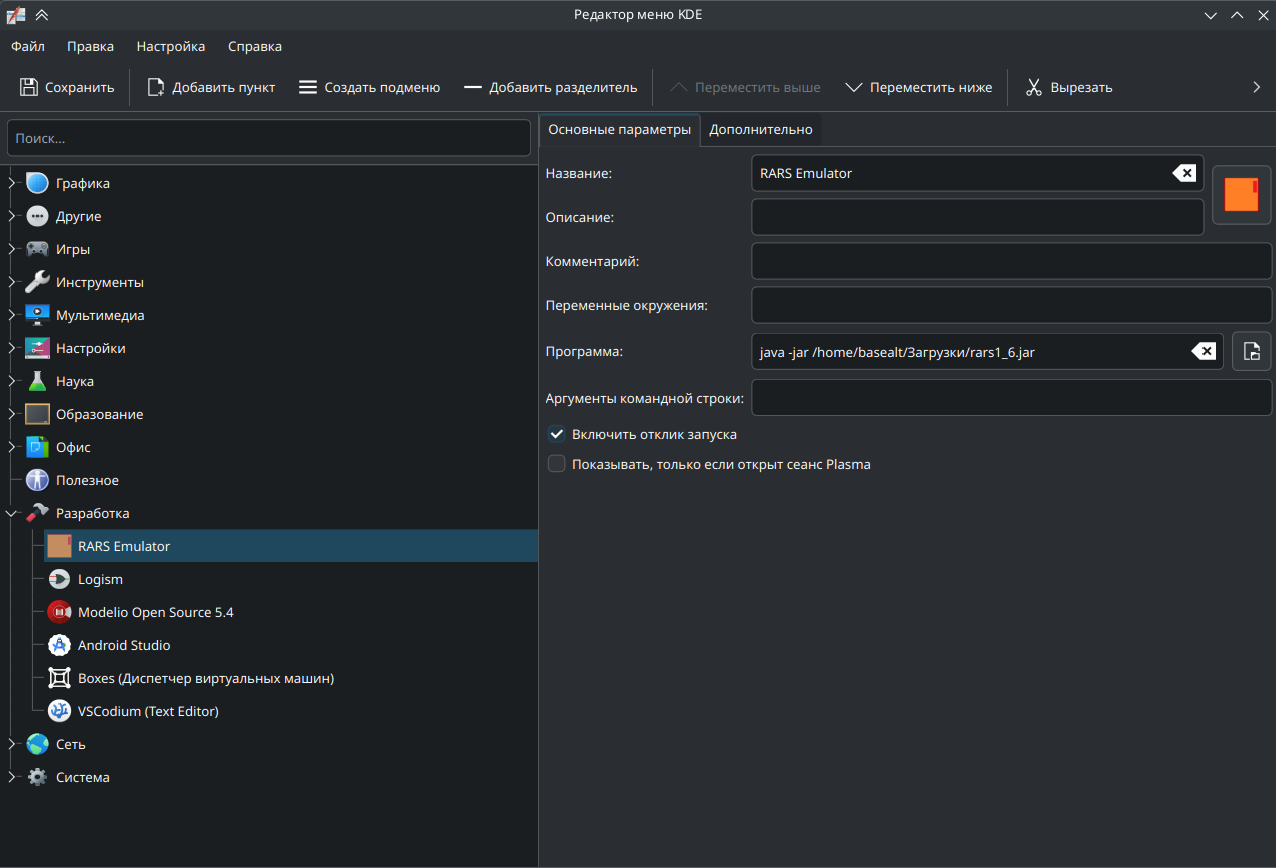
Task: Click the Комментарий input field
Action: click(x=1011, y=261)
